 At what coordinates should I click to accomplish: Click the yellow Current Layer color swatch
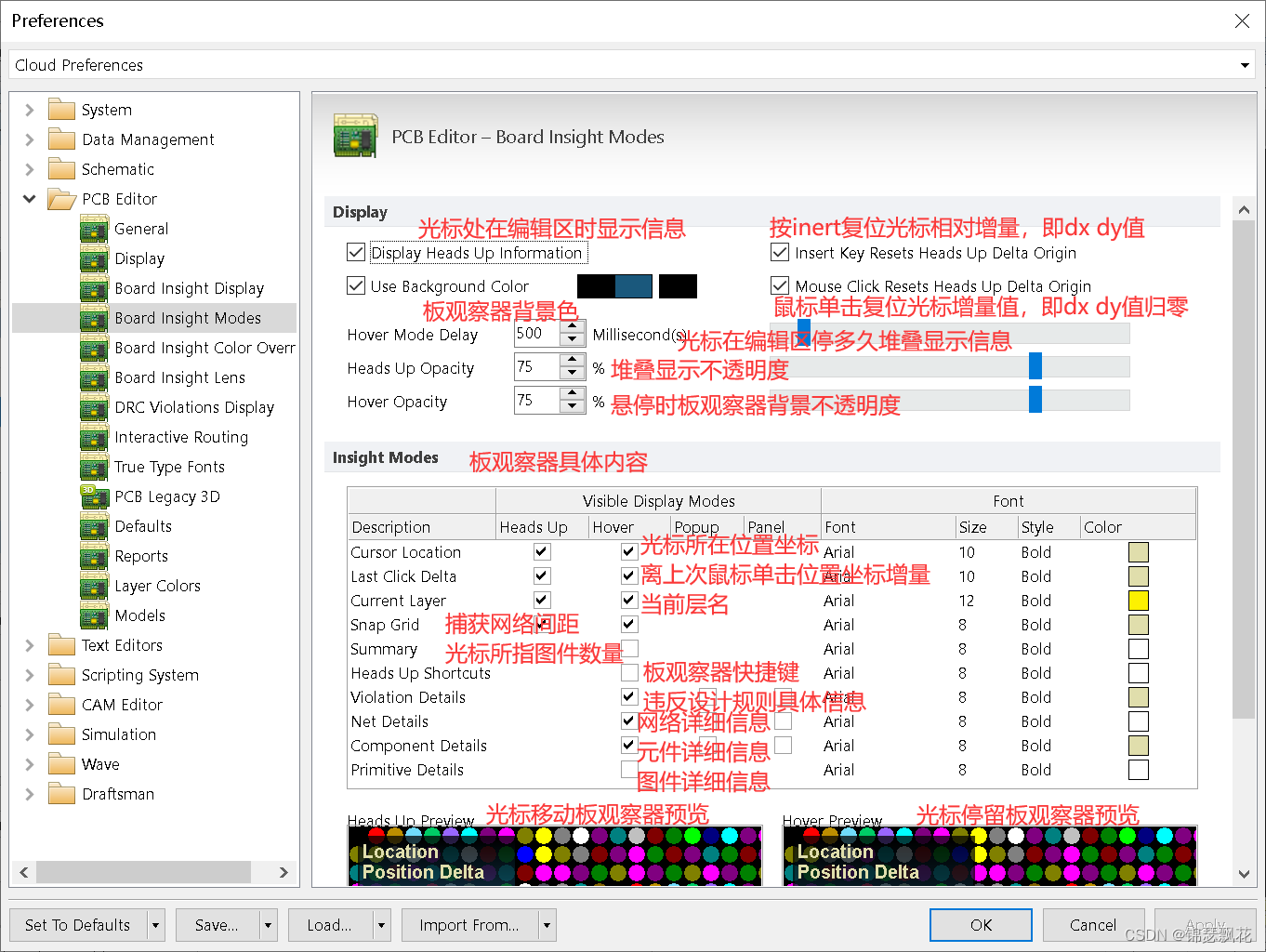pos(1139,601)
